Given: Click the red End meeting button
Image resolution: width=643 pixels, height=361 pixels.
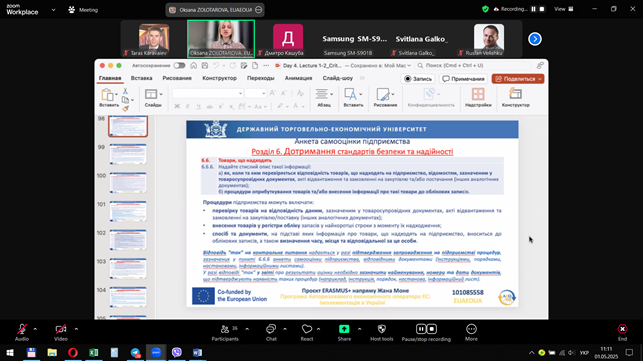Looking at the screenshot, I should click(x=622, y=332).
